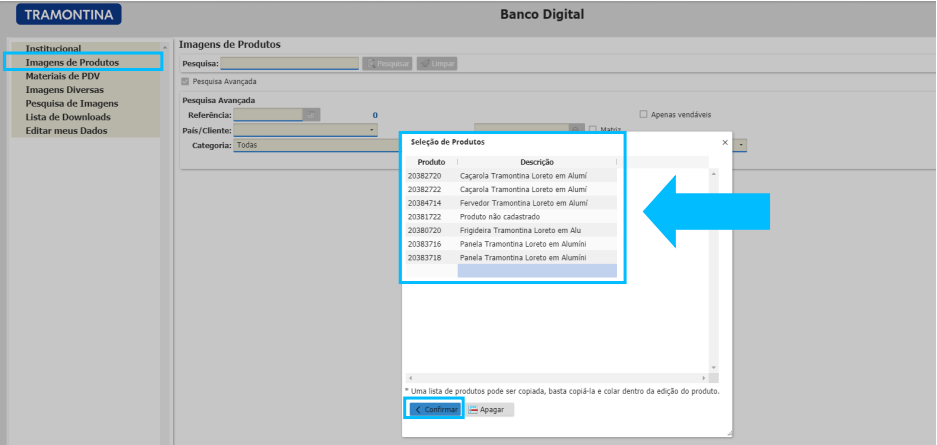The width and height of the screenshot is (937, 445).
Task: Open the Referência product list icon
Action: coord(311,115)
